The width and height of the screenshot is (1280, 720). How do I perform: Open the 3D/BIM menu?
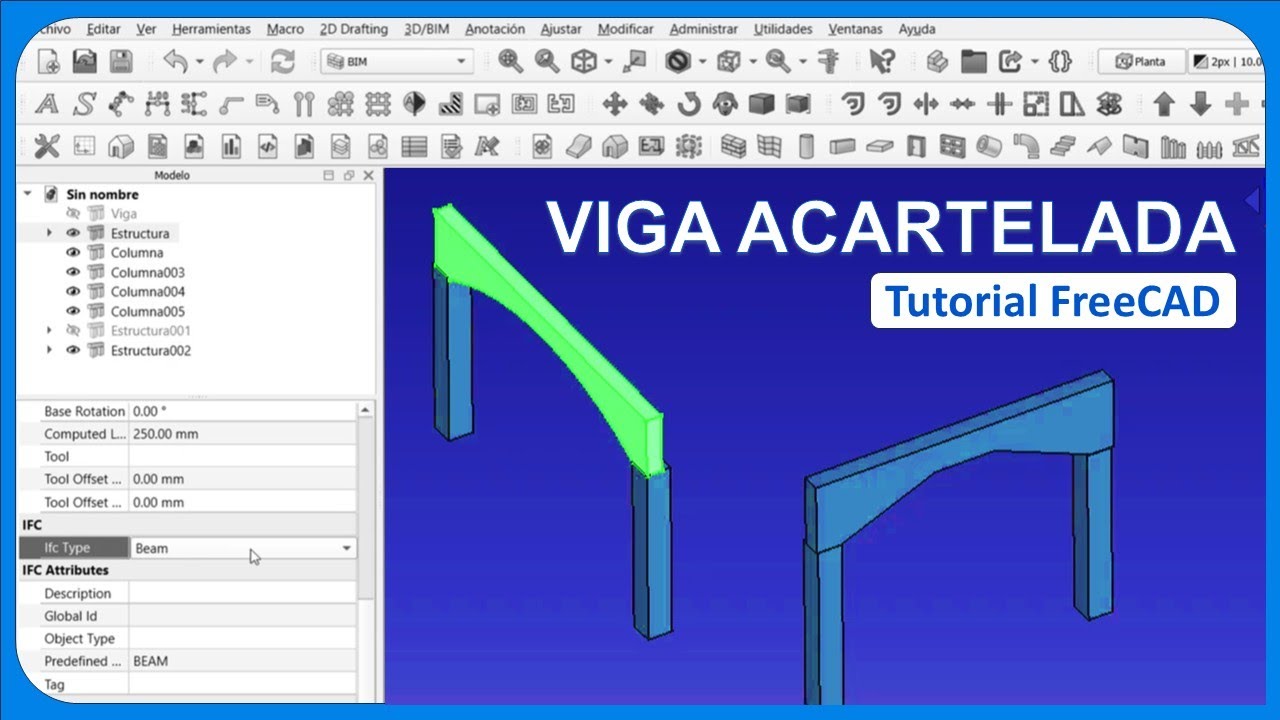pos(426,29)
